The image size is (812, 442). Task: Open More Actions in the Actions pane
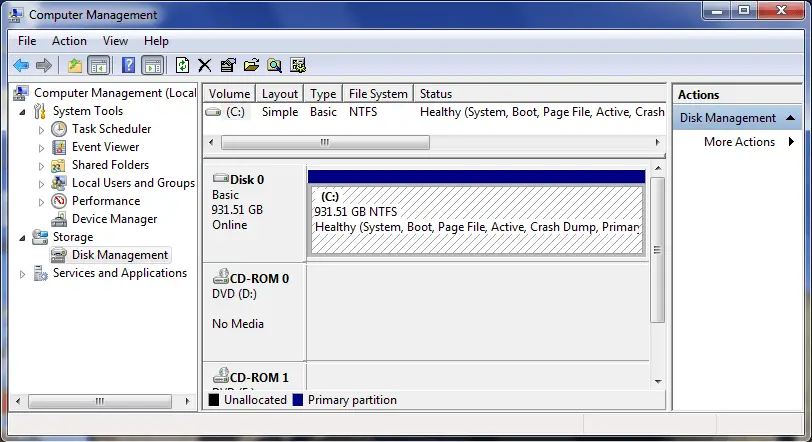pyautogui.click(x=740, y=142)
